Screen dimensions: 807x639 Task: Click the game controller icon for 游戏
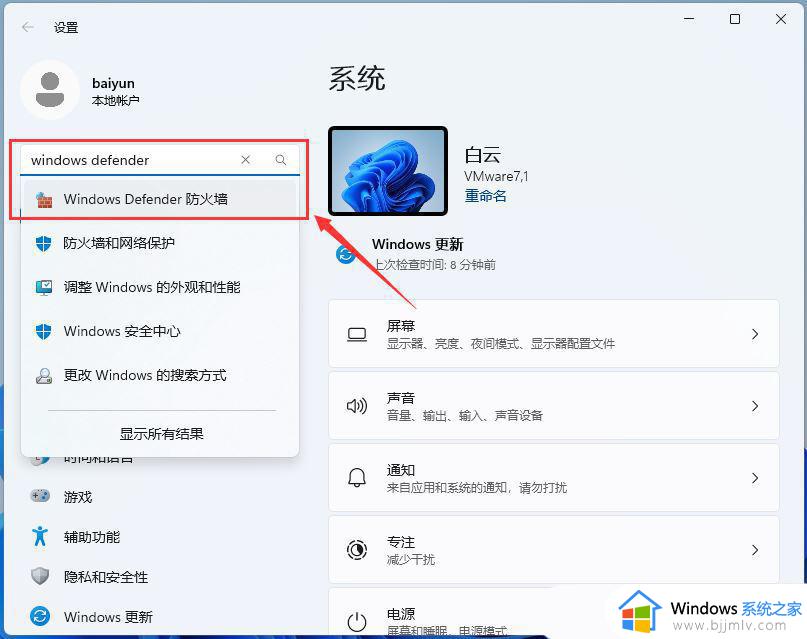click(x=40, y=496)
